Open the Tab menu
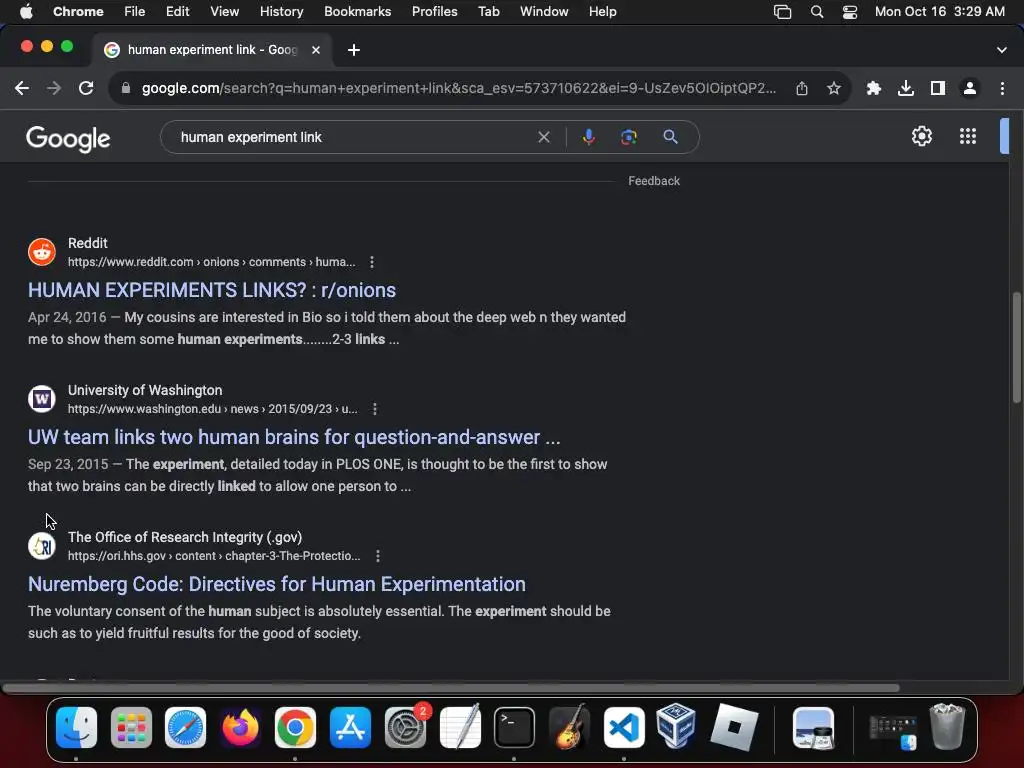 [x=488, y=11]
